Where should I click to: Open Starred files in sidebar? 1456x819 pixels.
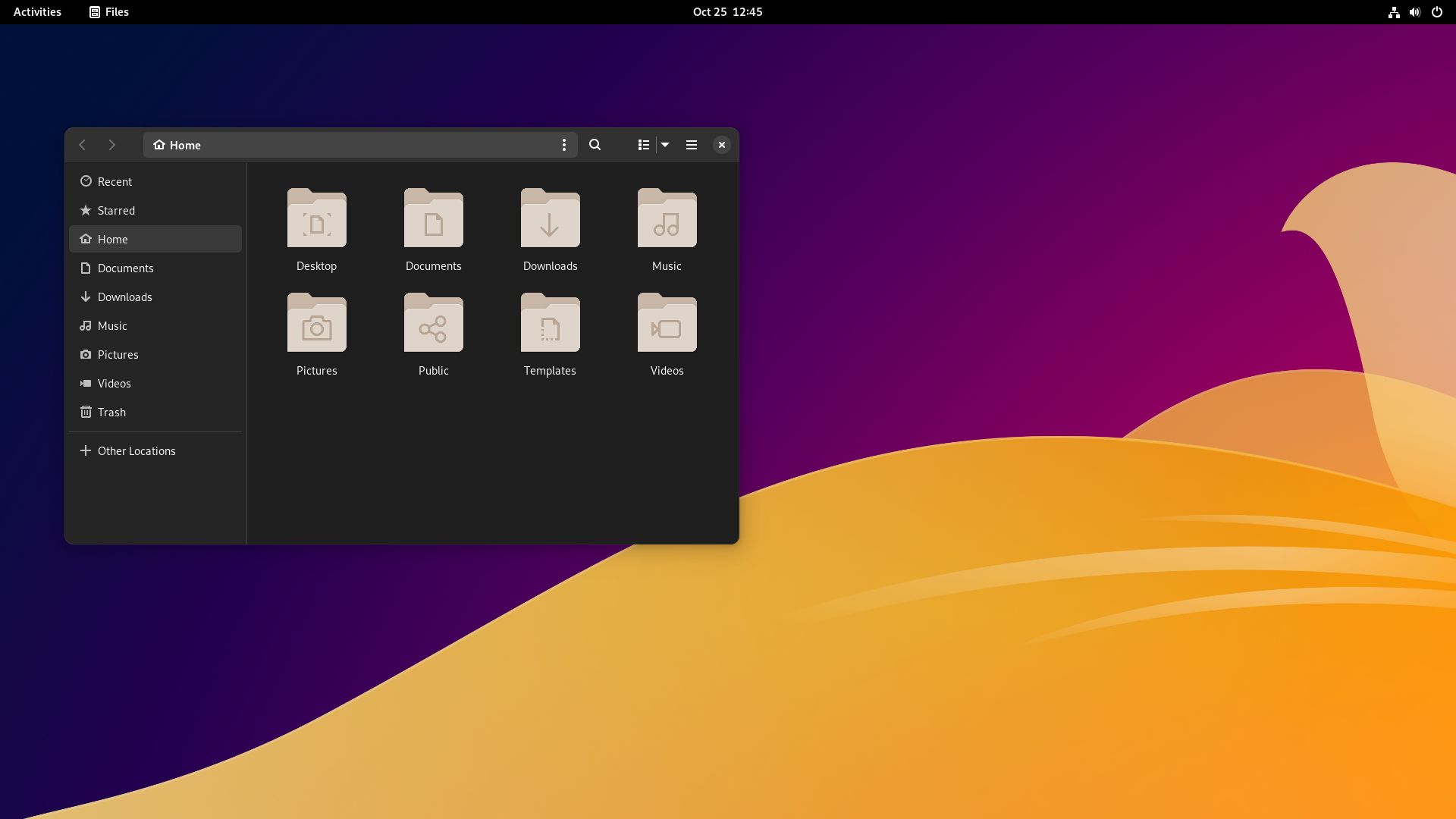pyautogui.click(x=115, y=210)
